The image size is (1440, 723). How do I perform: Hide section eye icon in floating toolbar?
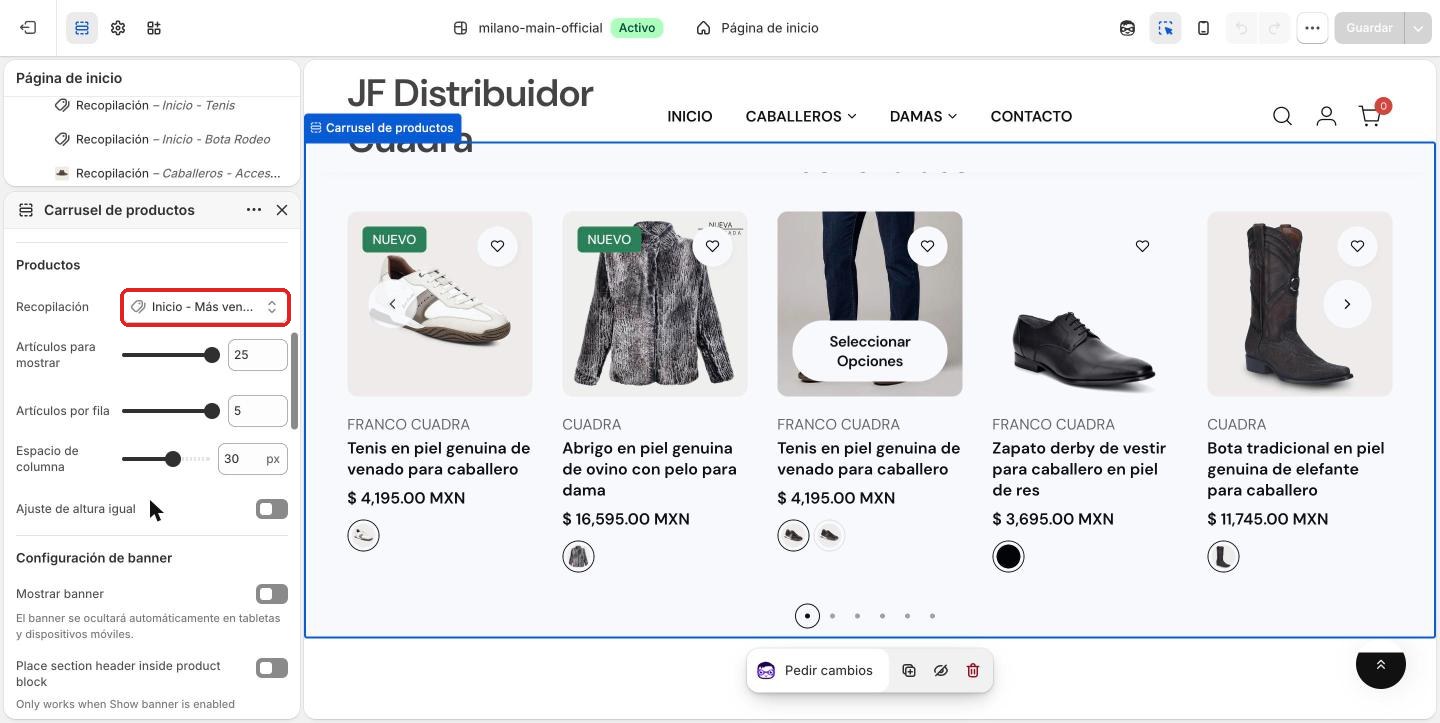[x=941, y=671]
